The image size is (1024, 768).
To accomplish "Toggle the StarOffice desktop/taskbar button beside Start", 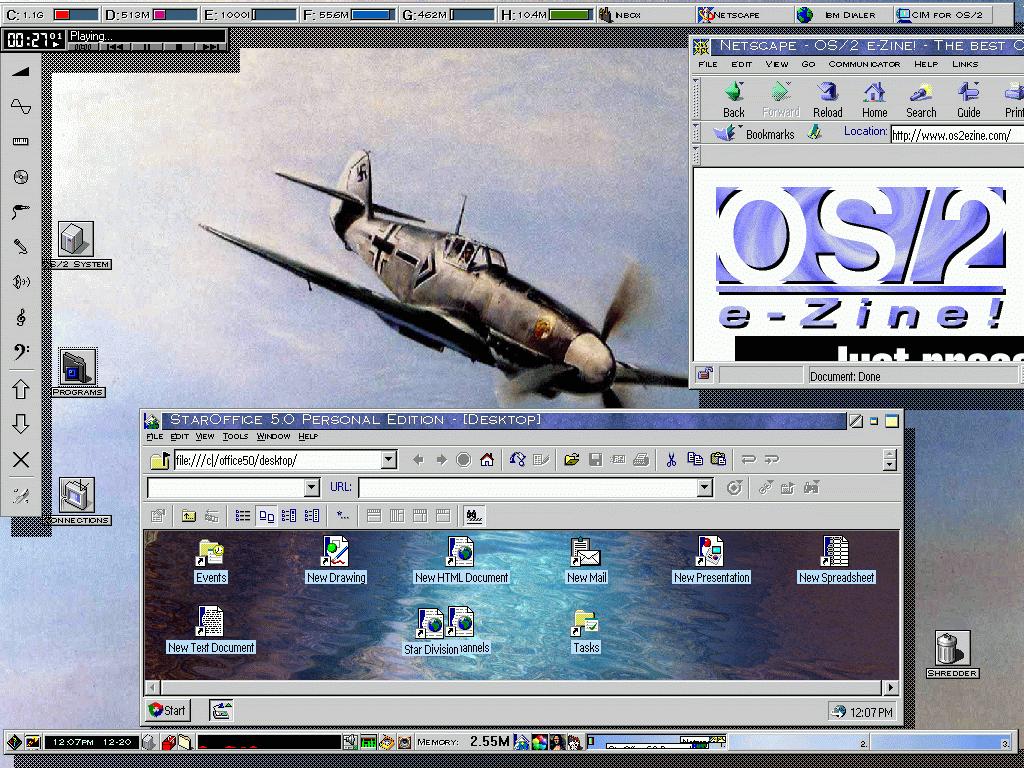I will click(221, 710).
